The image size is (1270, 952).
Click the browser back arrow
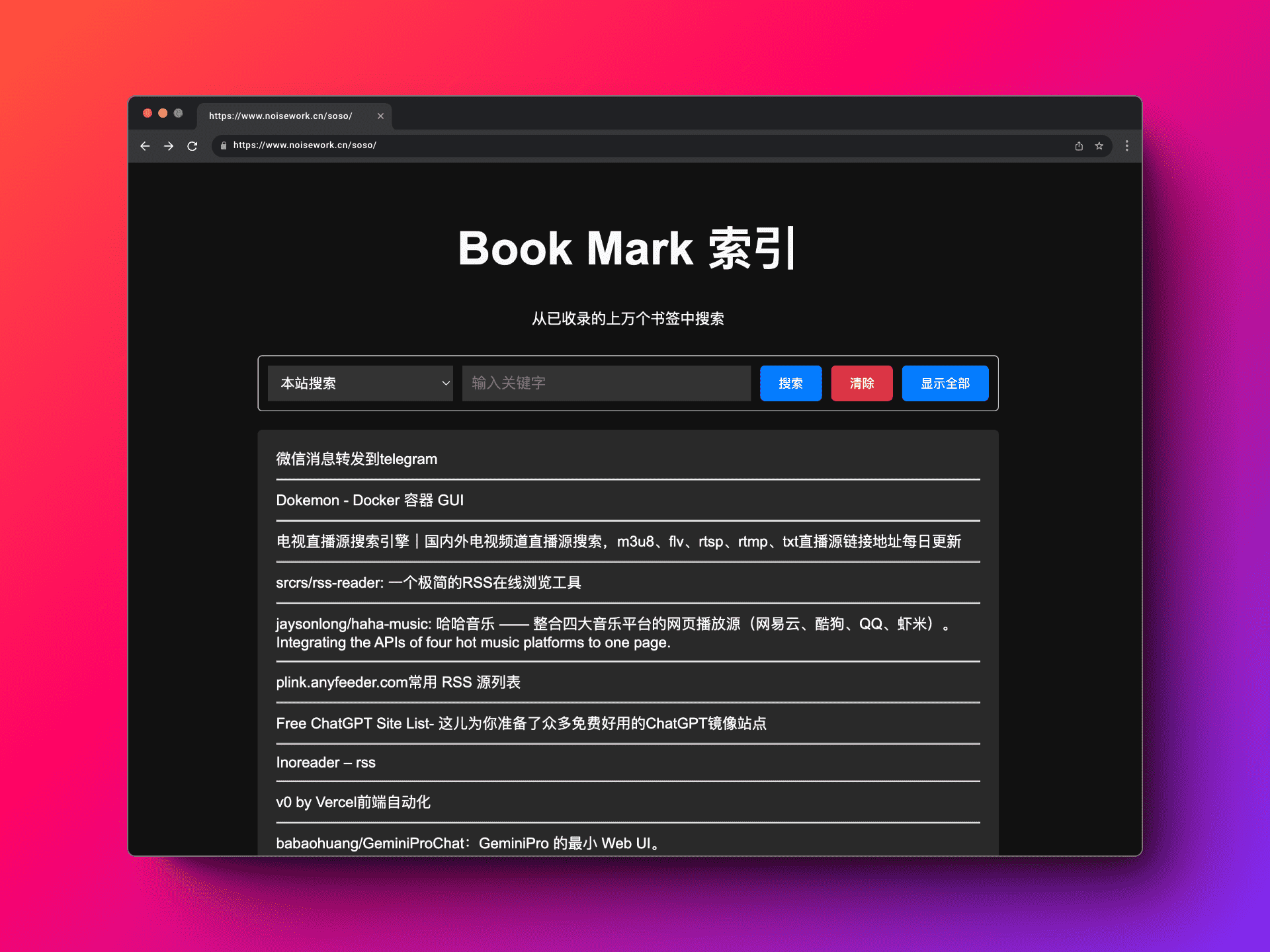pyautogui.click(x=145, y=146)
